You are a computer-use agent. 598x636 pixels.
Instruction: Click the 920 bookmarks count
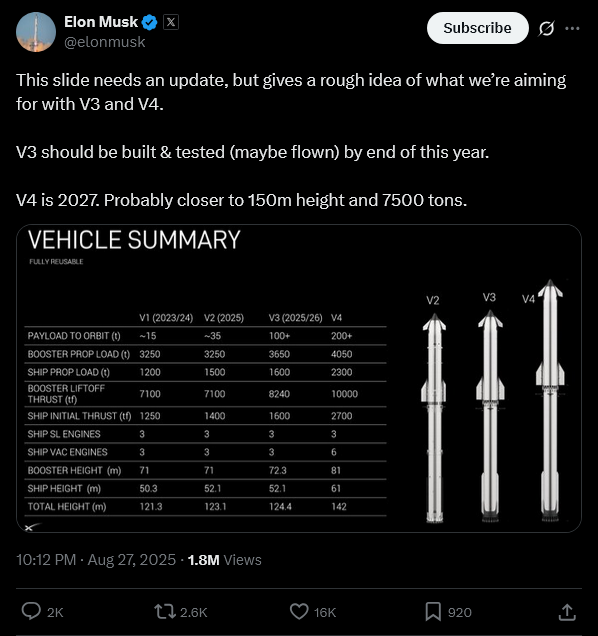pyautogui.click(x=460, y=612)
